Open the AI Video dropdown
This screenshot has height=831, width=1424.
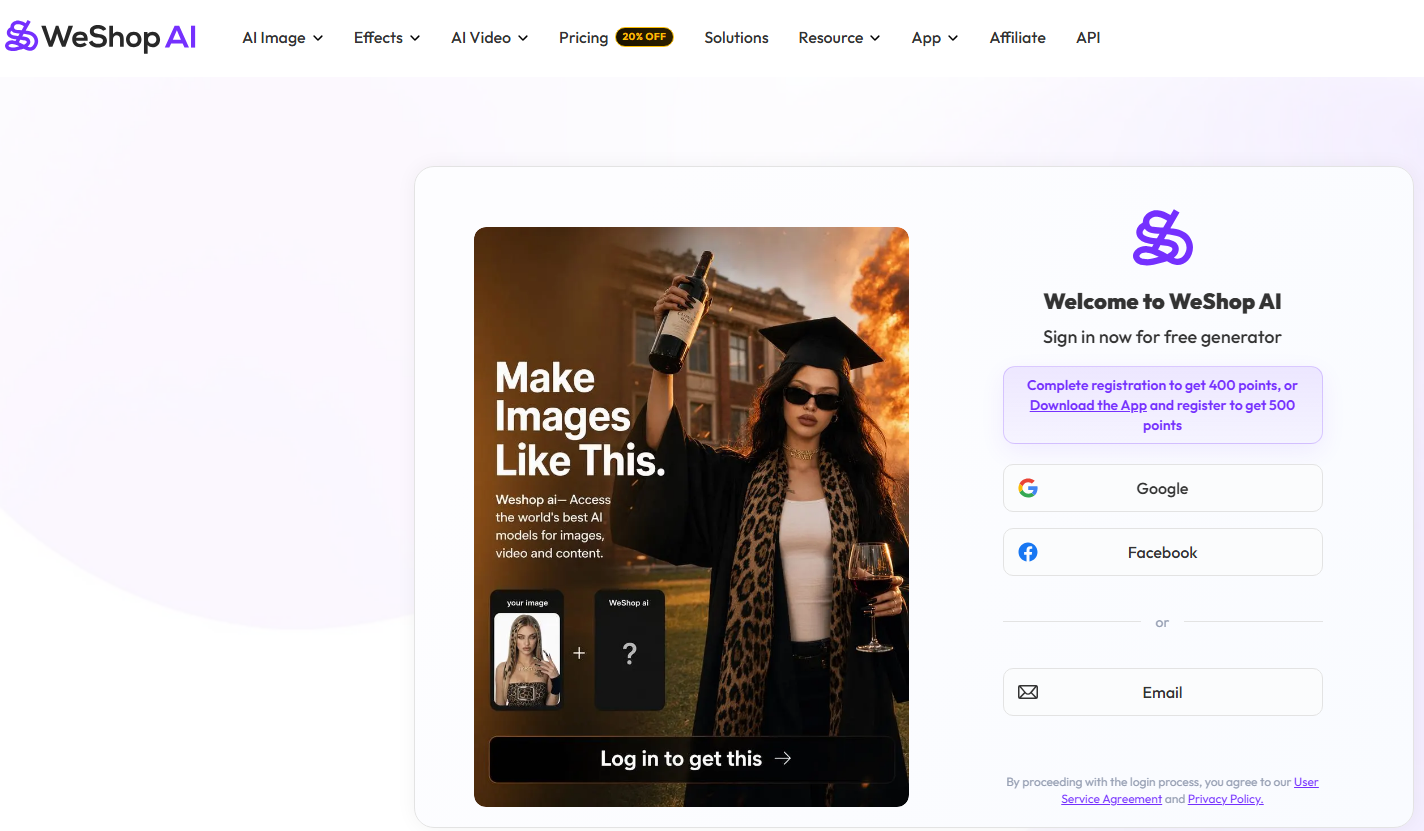point(490,38)
